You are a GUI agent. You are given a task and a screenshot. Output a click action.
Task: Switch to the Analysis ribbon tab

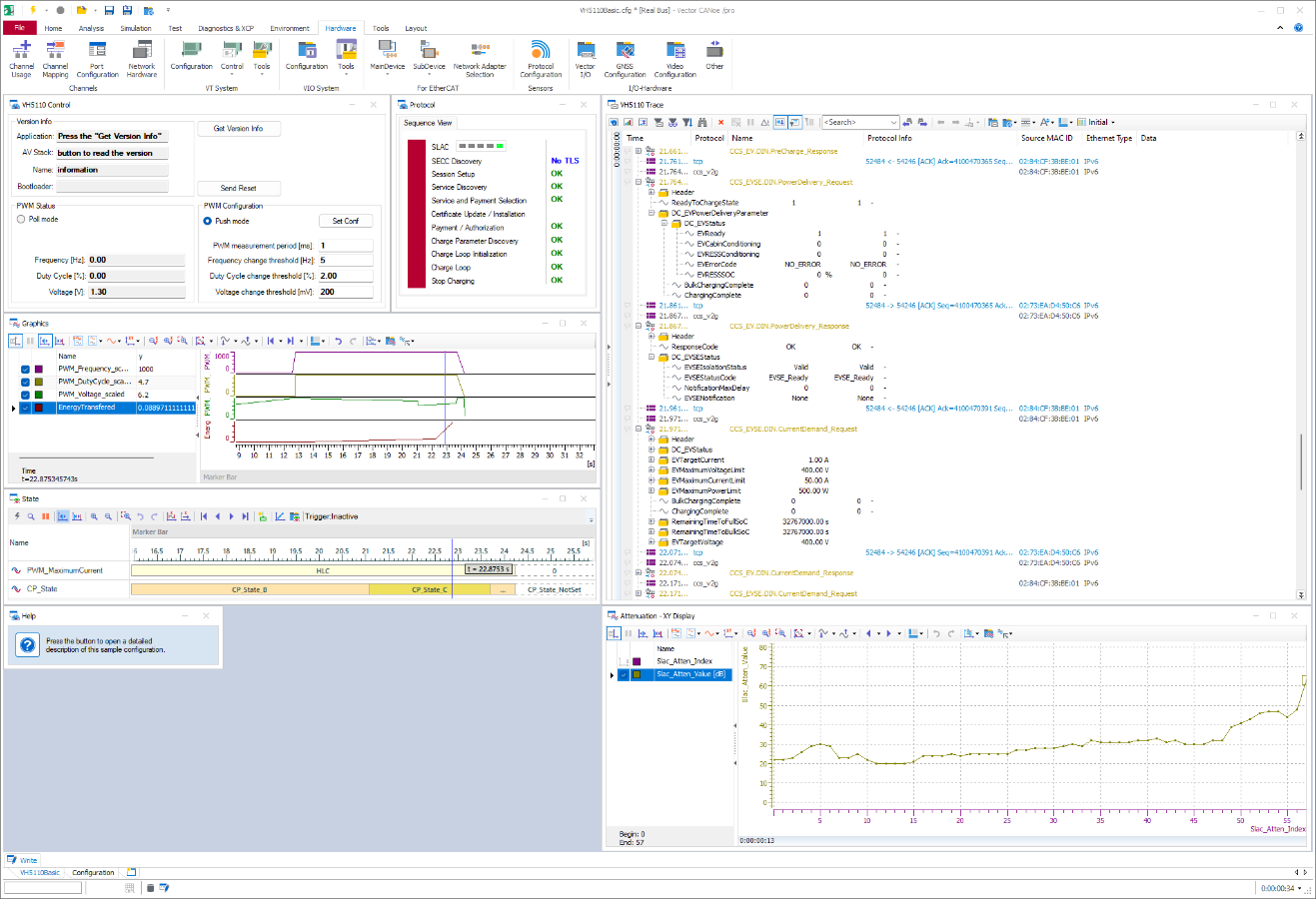click(x=91, y=28)
